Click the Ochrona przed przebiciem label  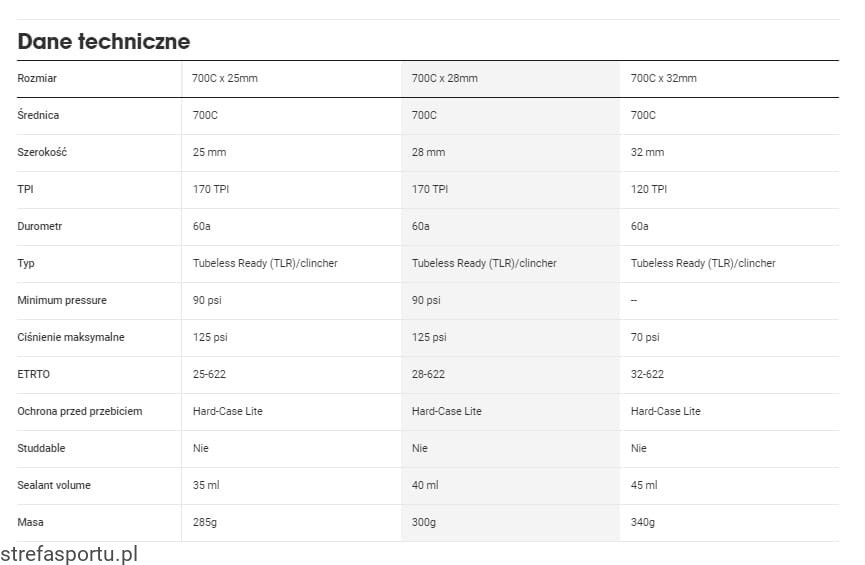(80, 411)
